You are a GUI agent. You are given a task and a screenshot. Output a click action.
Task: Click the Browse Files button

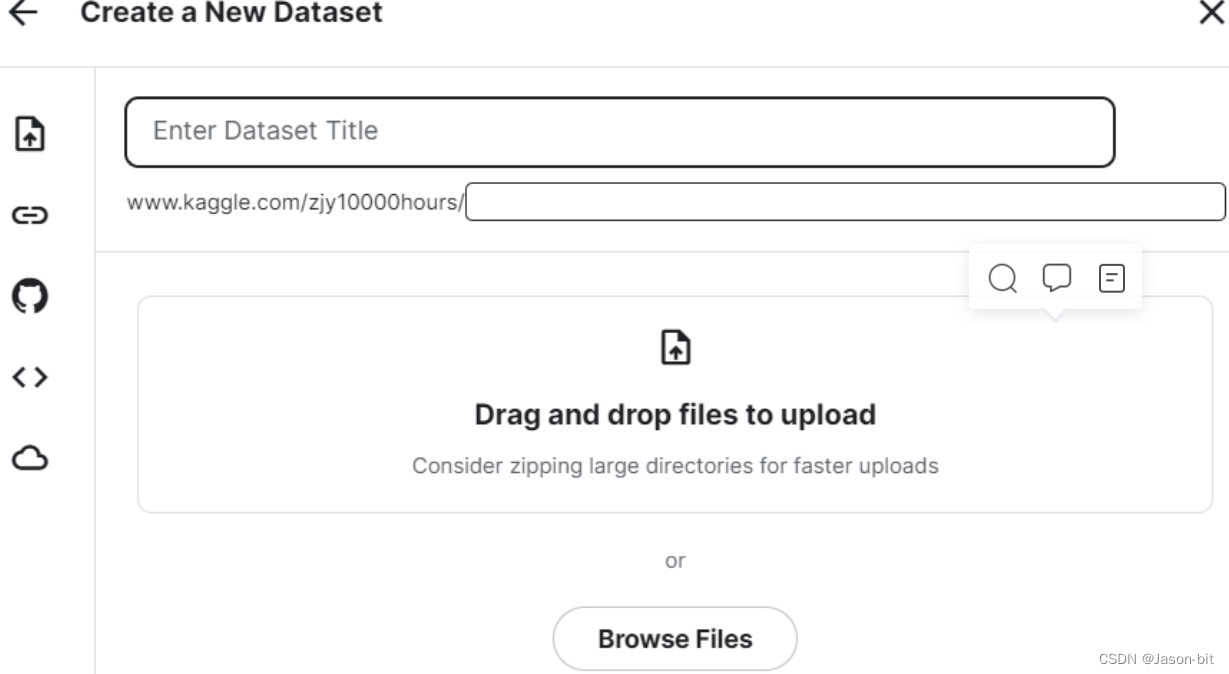675,638
